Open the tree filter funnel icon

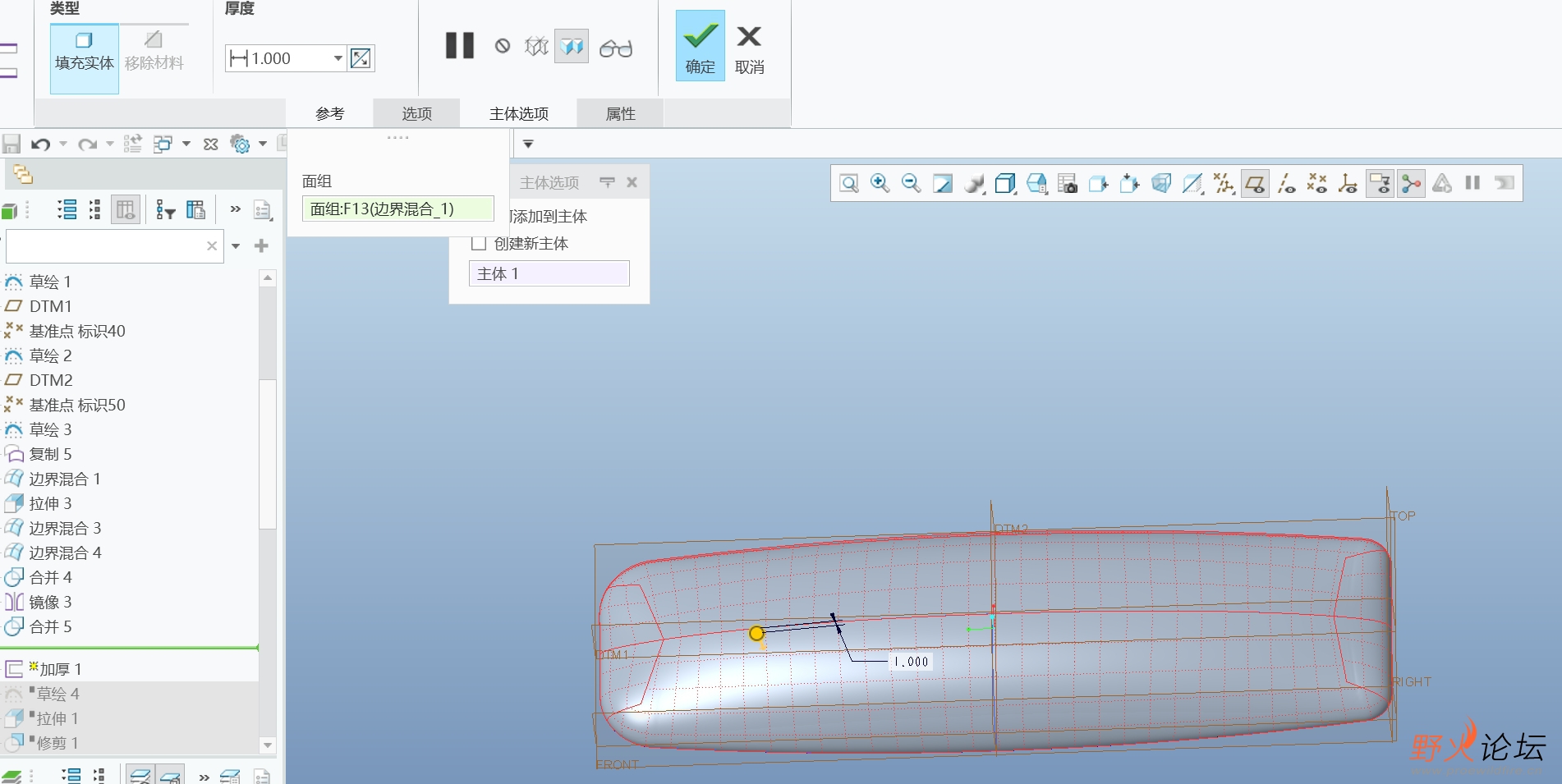(x=165, y=210)
